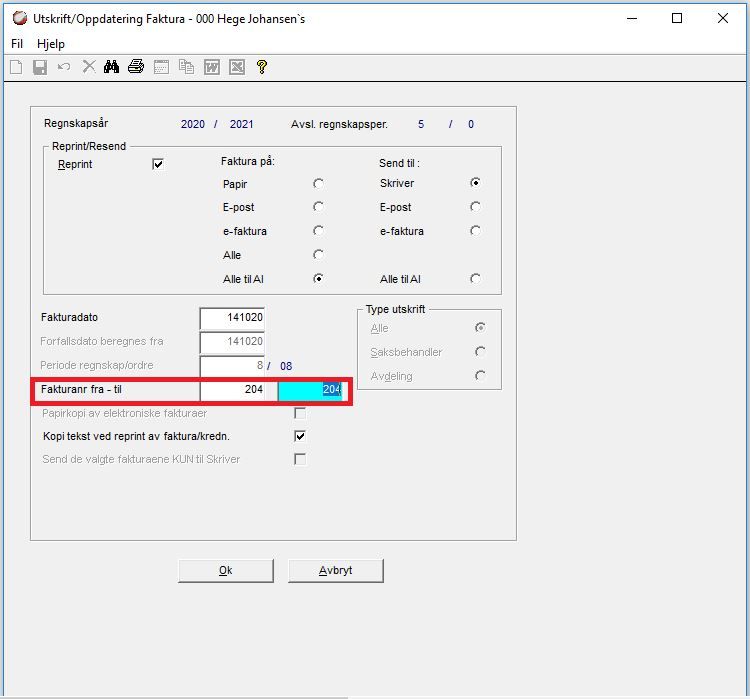Open search with the binoculars icon
Viewport: 750px width, 699px height.
pos(111,67)
